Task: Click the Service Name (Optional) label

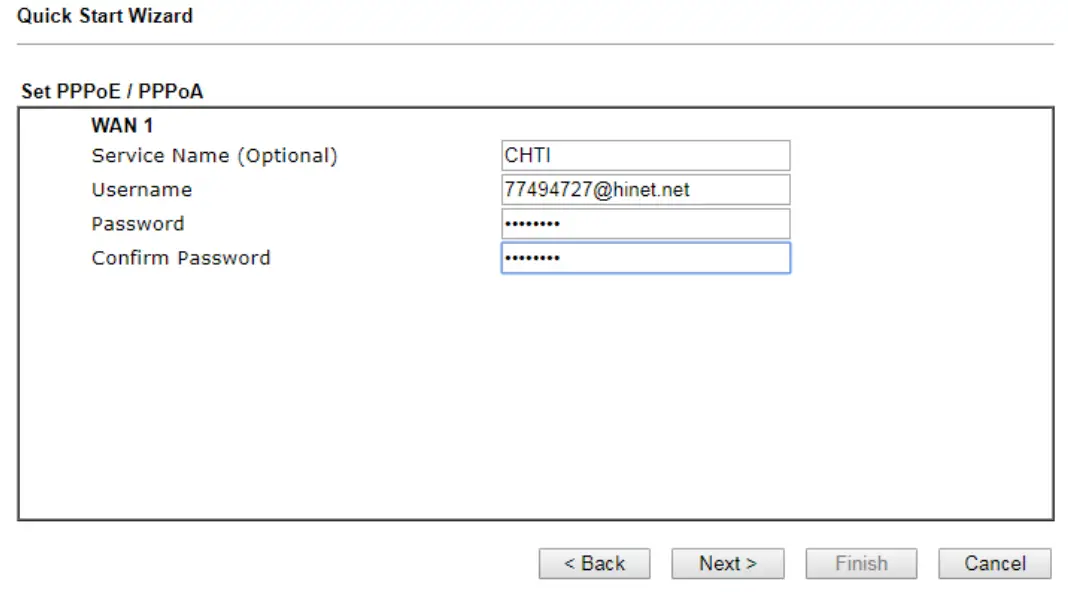Action: [214, 156]
